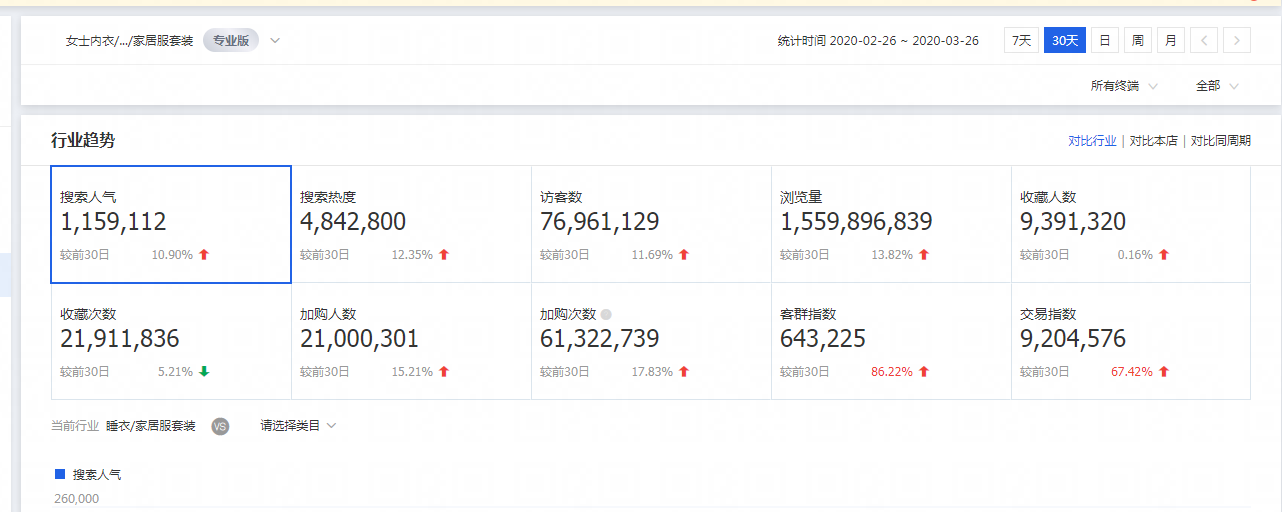Select the 访客数 metric card
Image resolution: width=1282 pixels, height=512 pixels.
point(651,224)
